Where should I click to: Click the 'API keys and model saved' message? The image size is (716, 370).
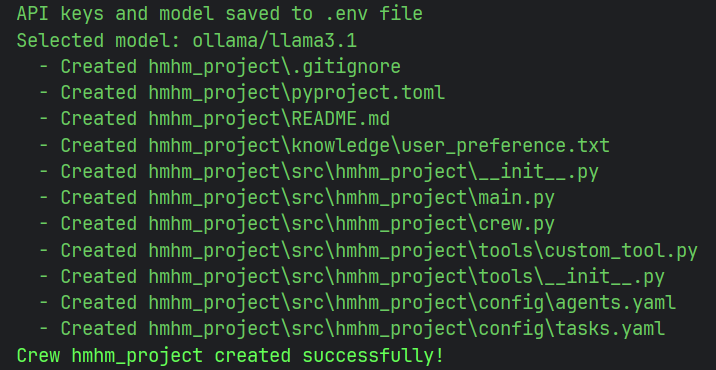[x=220, y=14]
